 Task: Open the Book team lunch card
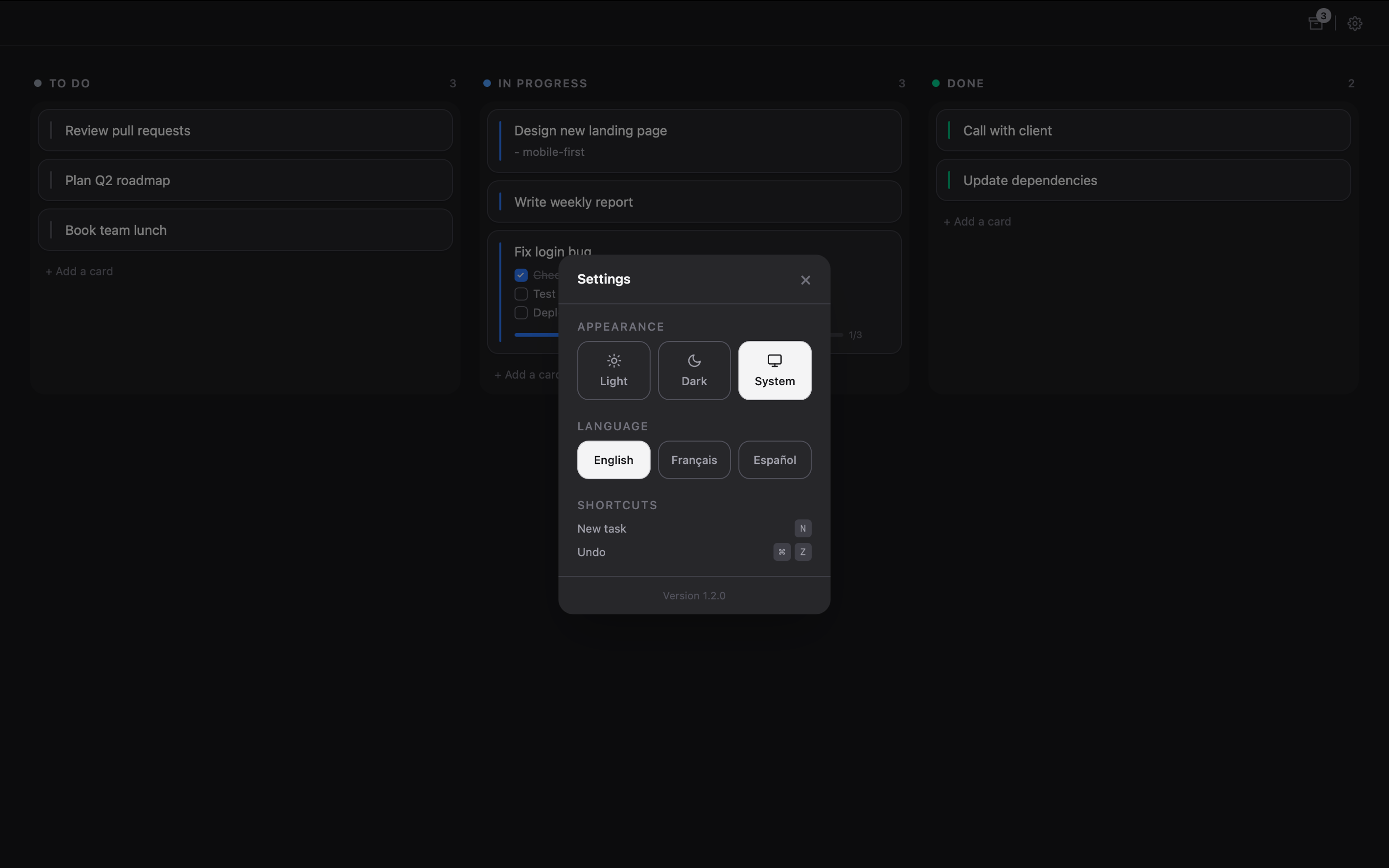point(245,230)
